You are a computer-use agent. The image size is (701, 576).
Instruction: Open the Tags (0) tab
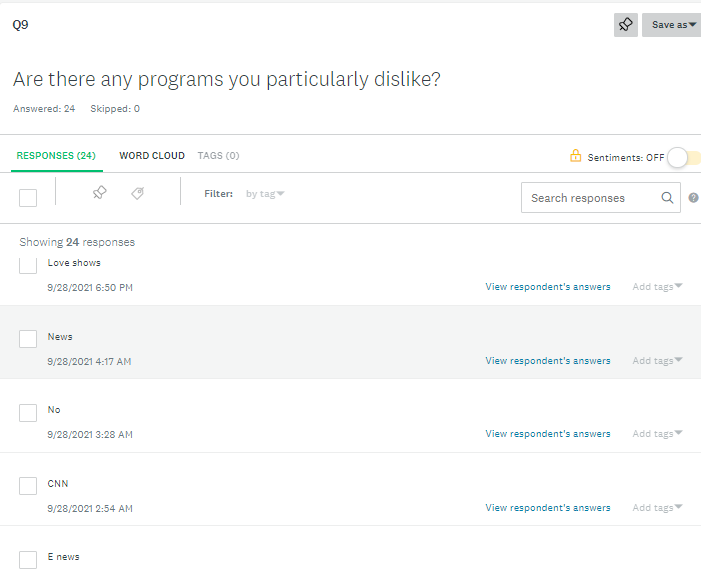[x=218, y=156]
